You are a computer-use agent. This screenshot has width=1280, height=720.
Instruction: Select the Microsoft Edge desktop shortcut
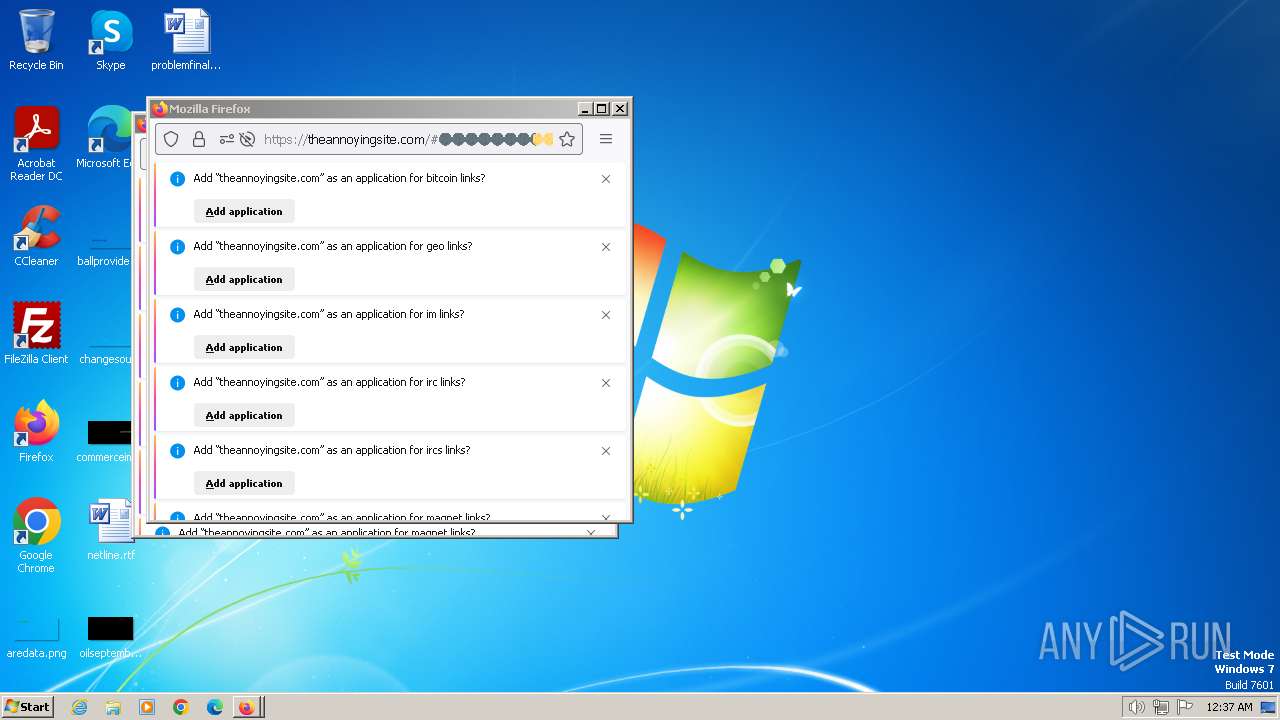click(108, 138)
